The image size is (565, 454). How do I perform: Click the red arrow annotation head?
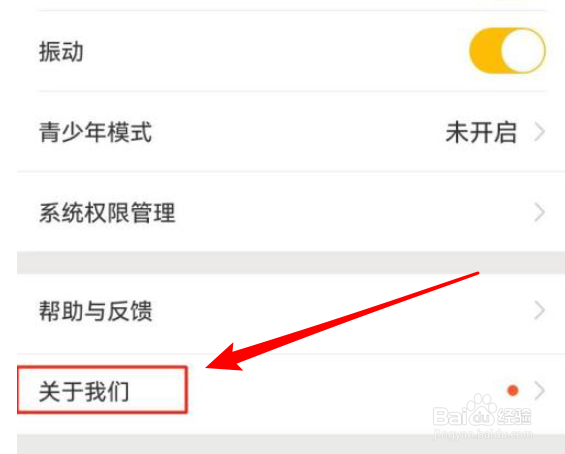tap(223, 359)
